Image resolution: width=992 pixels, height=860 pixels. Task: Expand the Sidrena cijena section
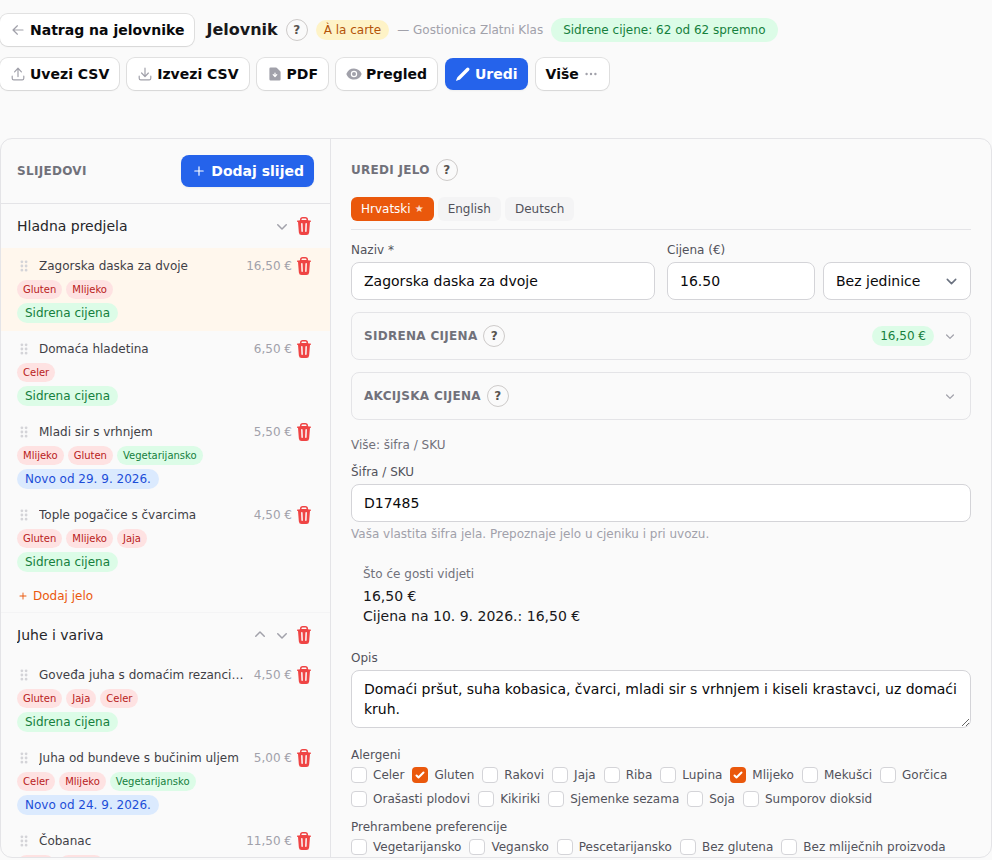pyautogui.click(x=950, y=337)
